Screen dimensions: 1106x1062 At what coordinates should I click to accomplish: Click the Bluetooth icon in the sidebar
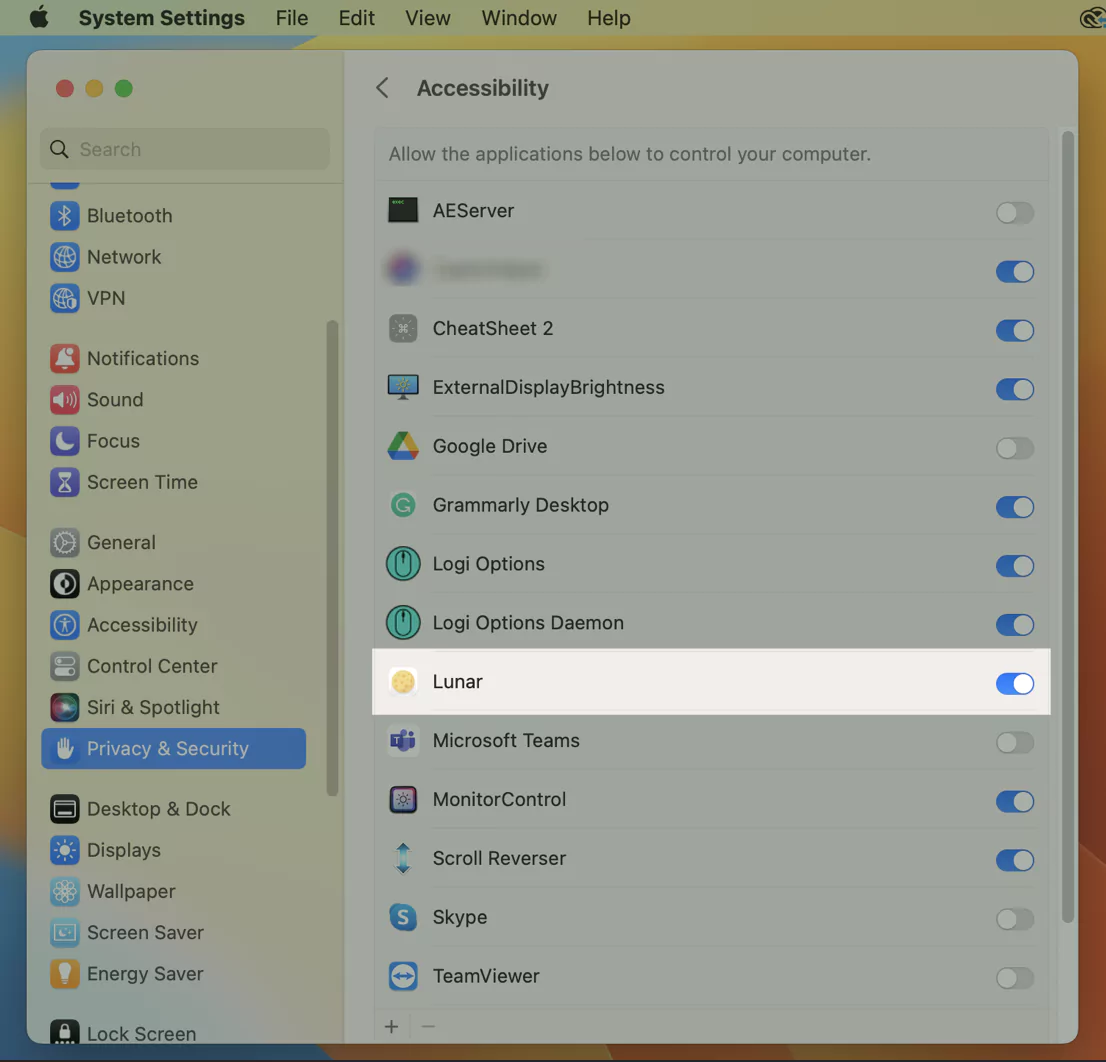64,216
